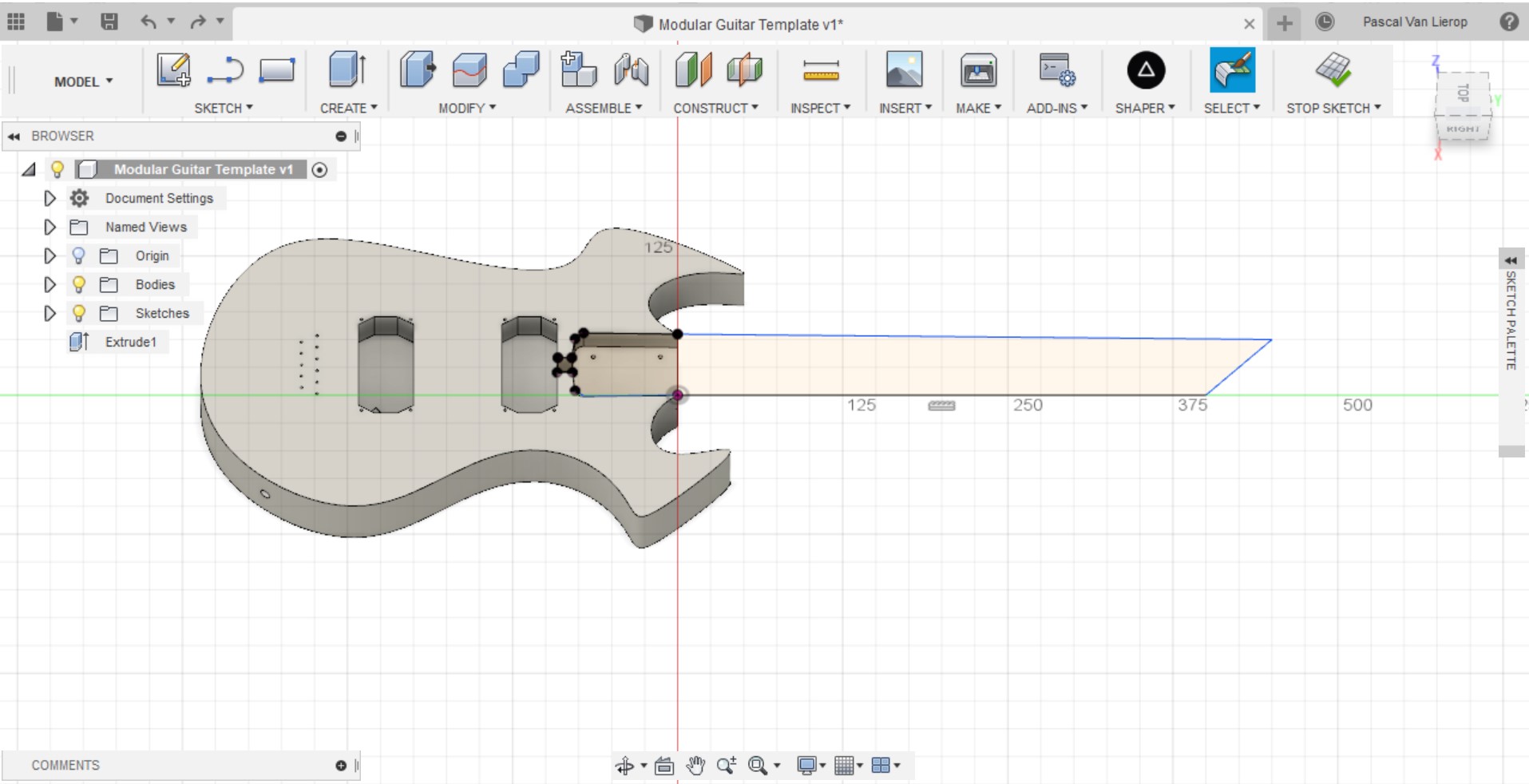
Task: Select the Extrude tool in Create
Action: tap(347, 70)
